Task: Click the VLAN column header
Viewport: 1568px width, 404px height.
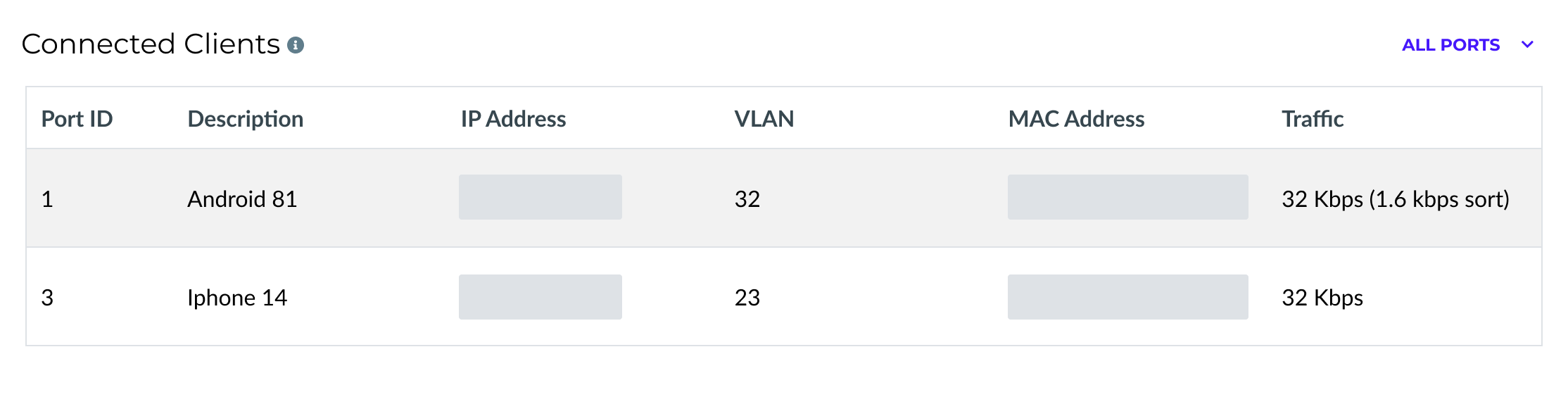Action: coord(764,119)
